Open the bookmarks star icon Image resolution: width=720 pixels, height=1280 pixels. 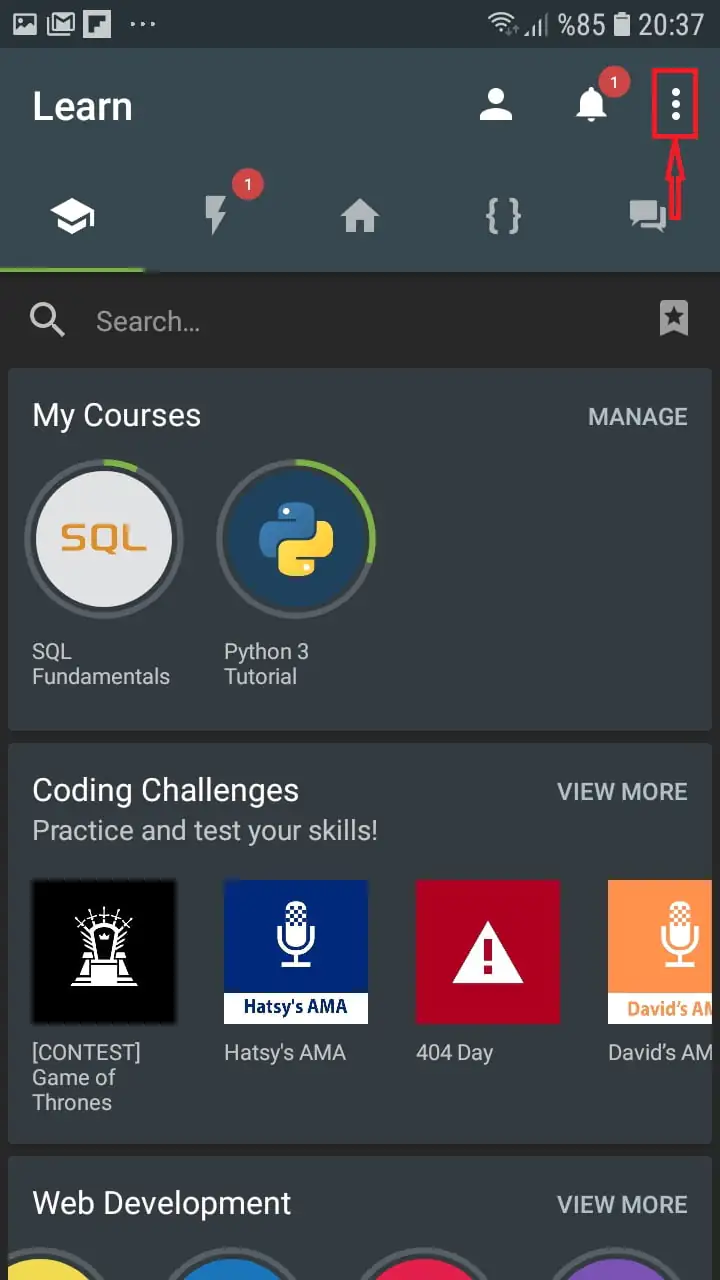pyautogui.click(x=674, y=319)
